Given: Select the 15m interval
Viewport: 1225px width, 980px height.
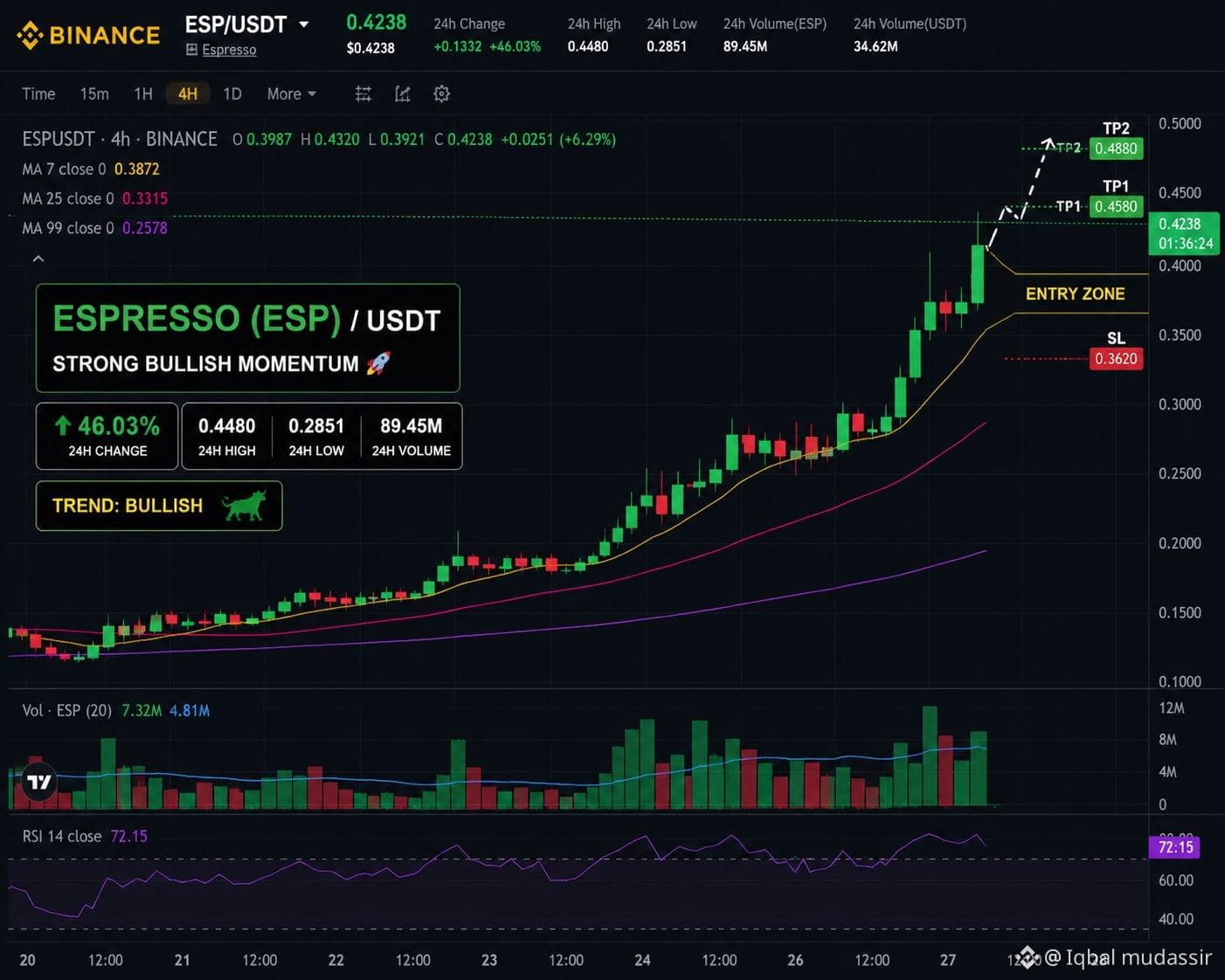Looking at the screenshot, I should tap(94, 93).
